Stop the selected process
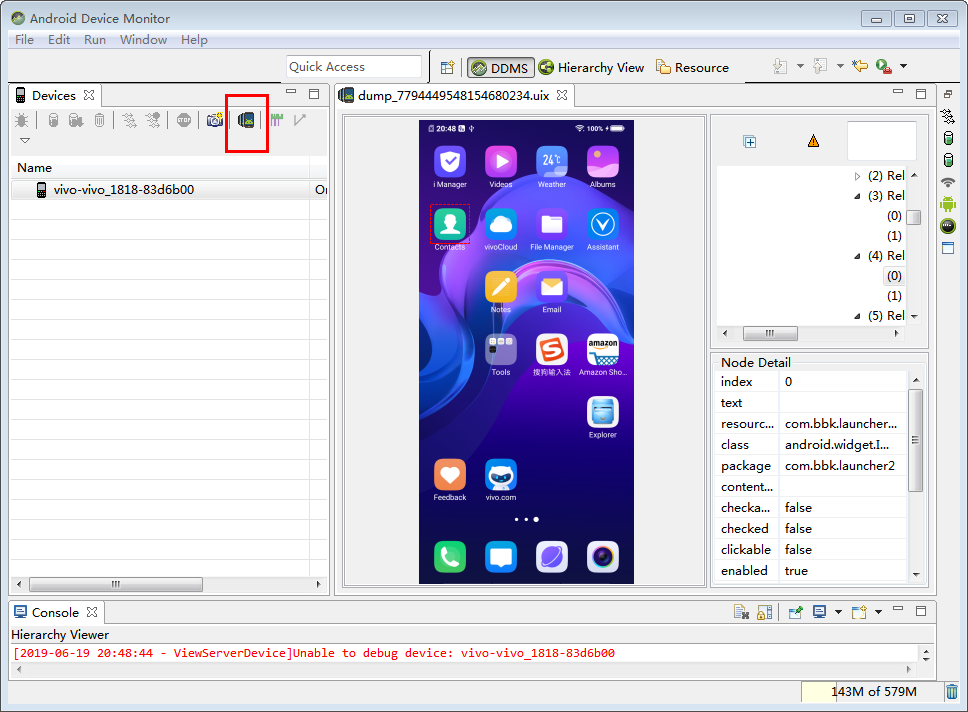 pos(186,119)
